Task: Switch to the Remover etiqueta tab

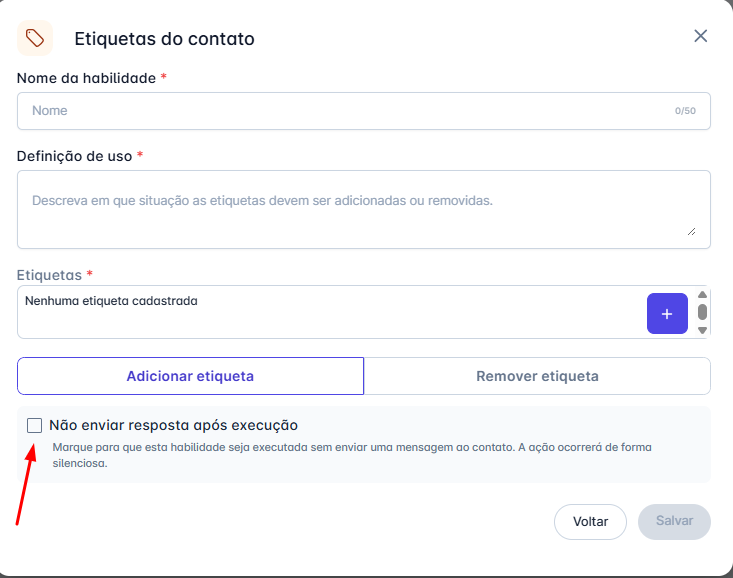Action: 537,376
